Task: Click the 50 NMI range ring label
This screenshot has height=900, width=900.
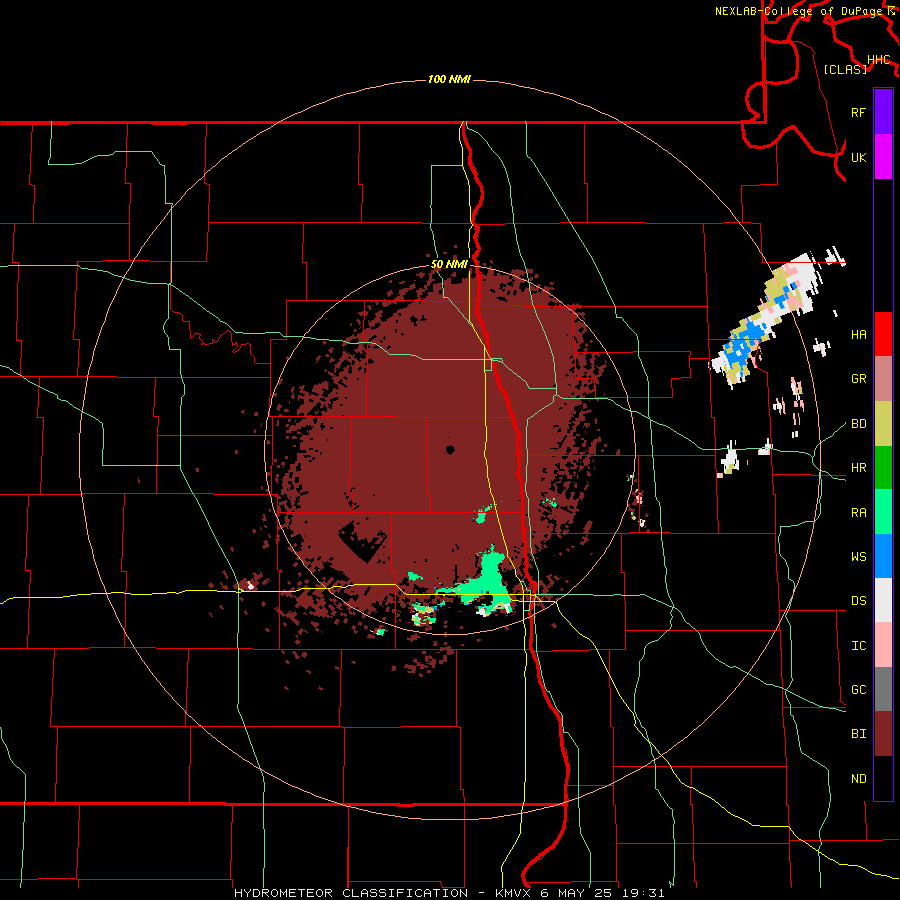Action: tap(449, 264)
